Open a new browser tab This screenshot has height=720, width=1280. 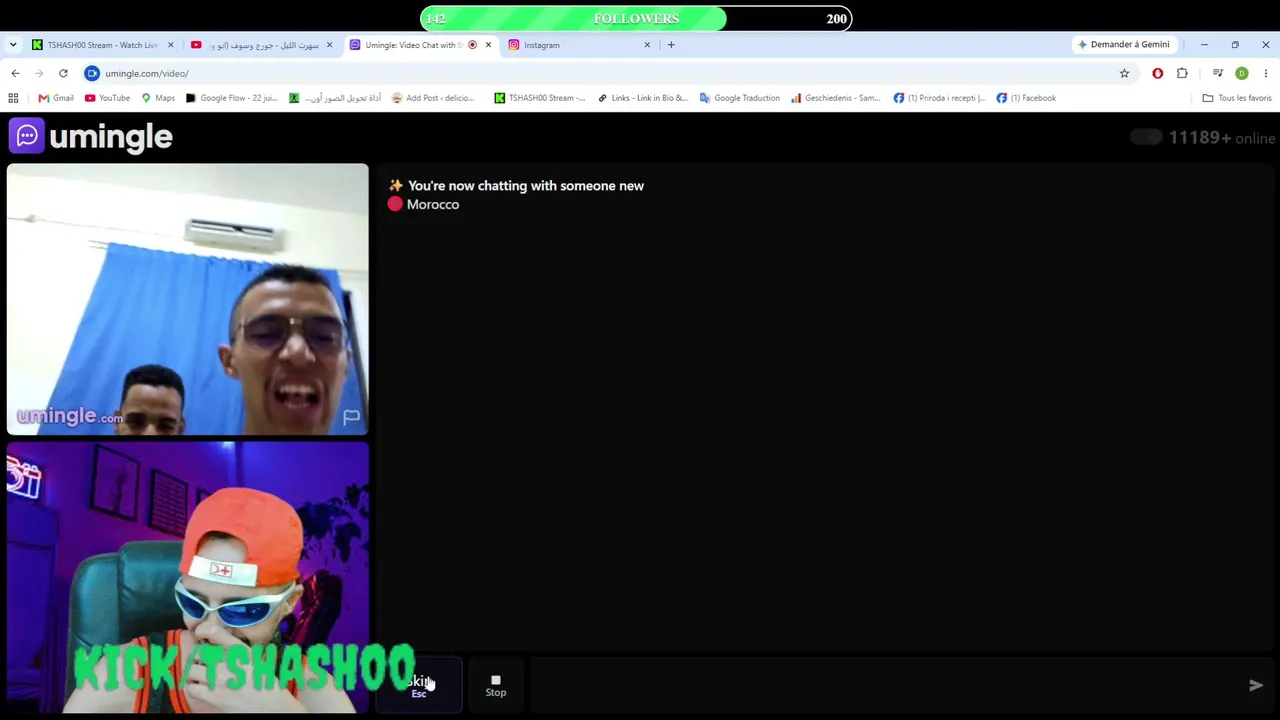click(x=671, y=45)
